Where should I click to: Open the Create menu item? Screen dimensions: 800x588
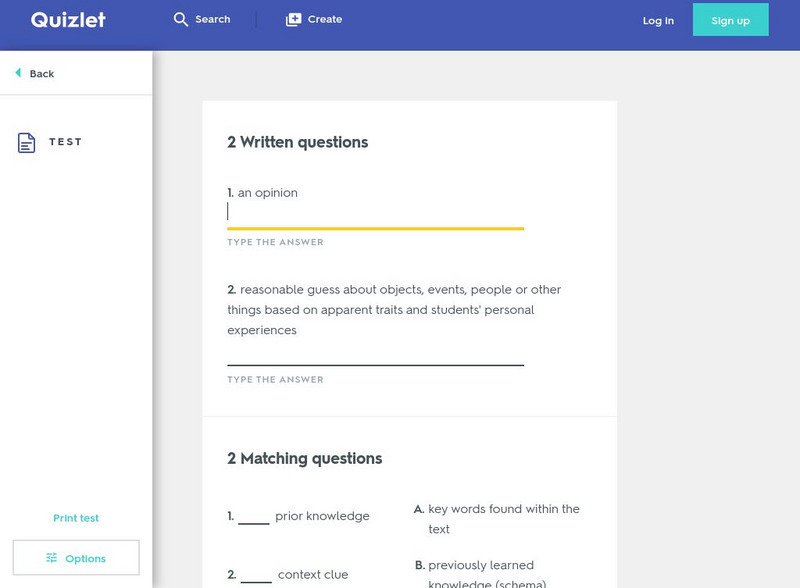point(314,20)
